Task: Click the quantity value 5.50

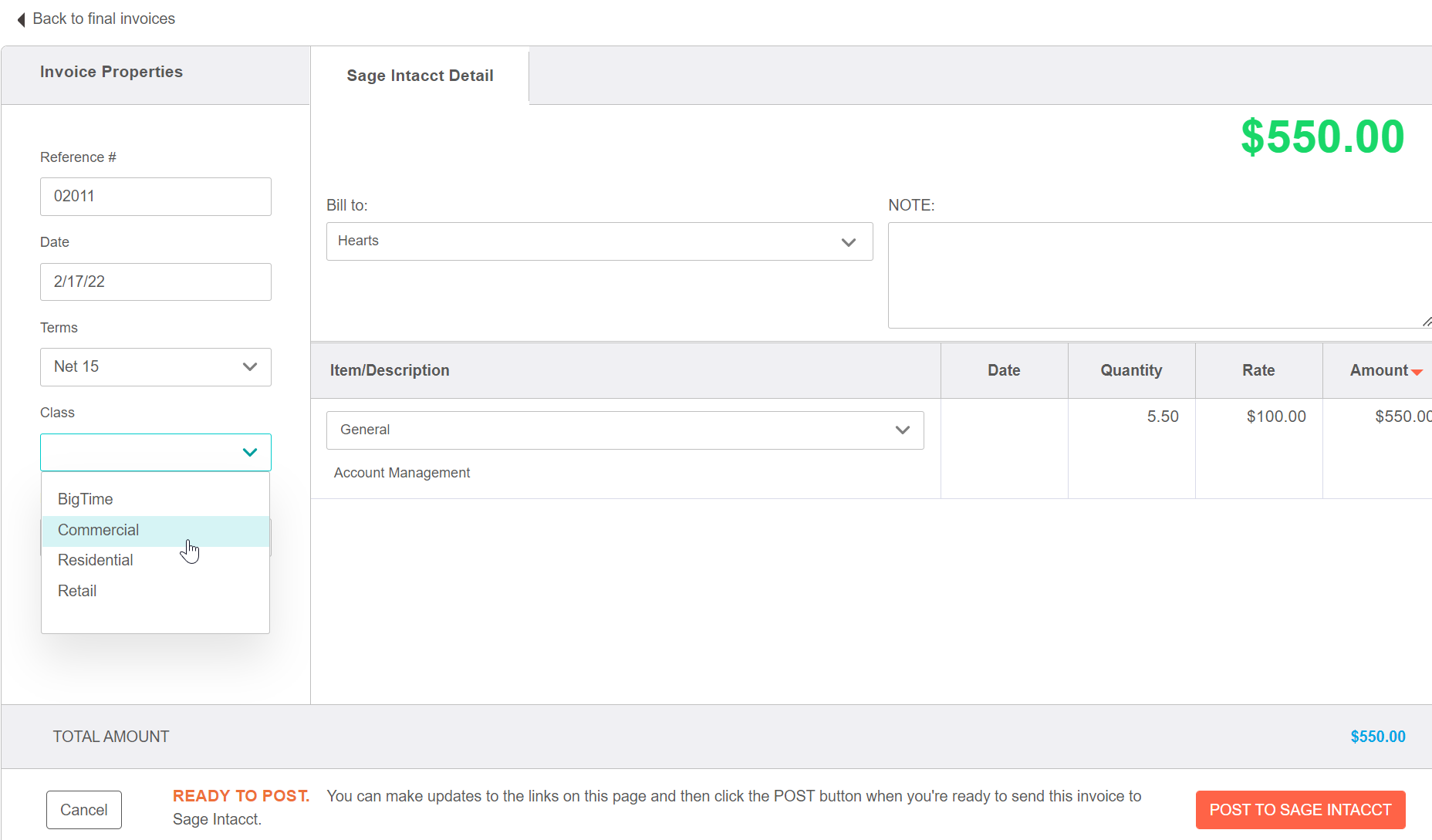Action: coord(1163,417)
